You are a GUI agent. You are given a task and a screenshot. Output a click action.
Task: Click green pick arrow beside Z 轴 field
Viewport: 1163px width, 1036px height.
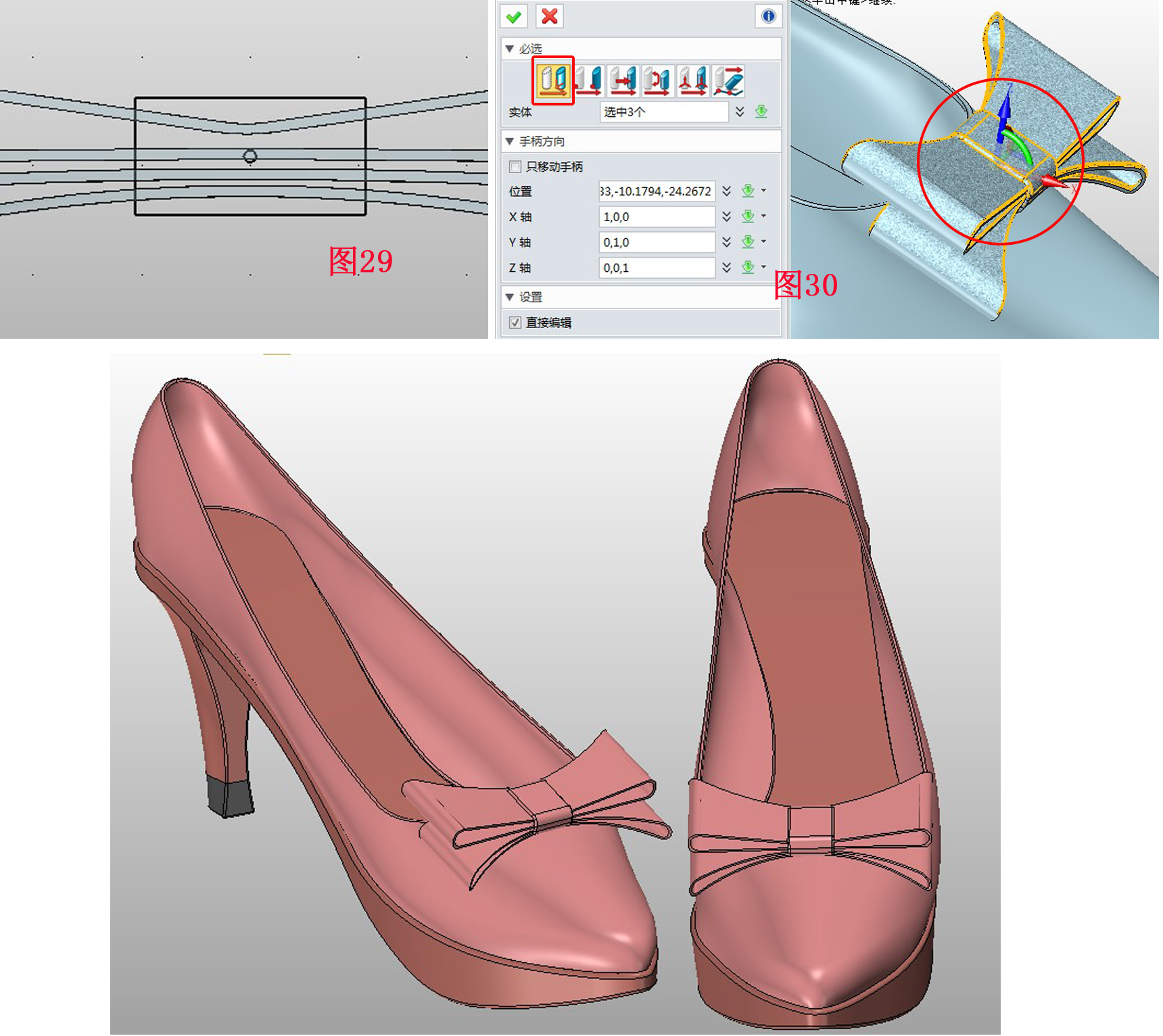click(x=748, y=267)
